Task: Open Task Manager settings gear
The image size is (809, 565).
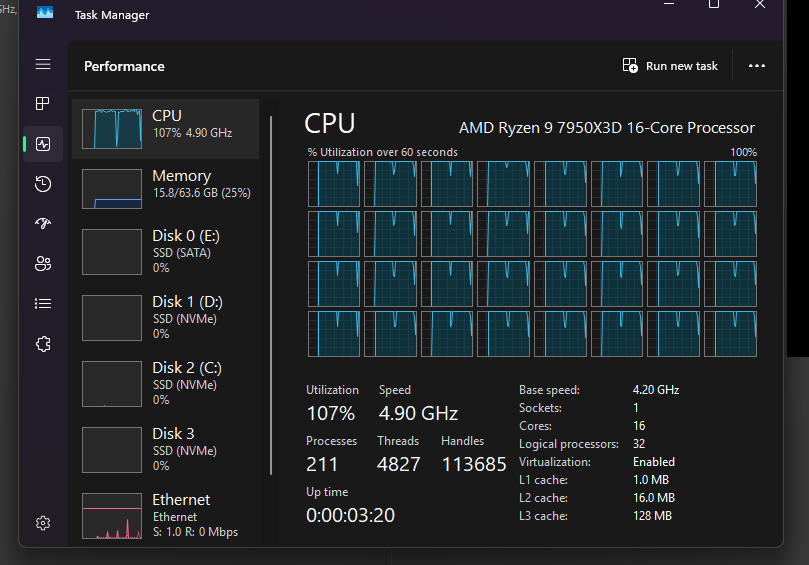Action: (43, 523)
